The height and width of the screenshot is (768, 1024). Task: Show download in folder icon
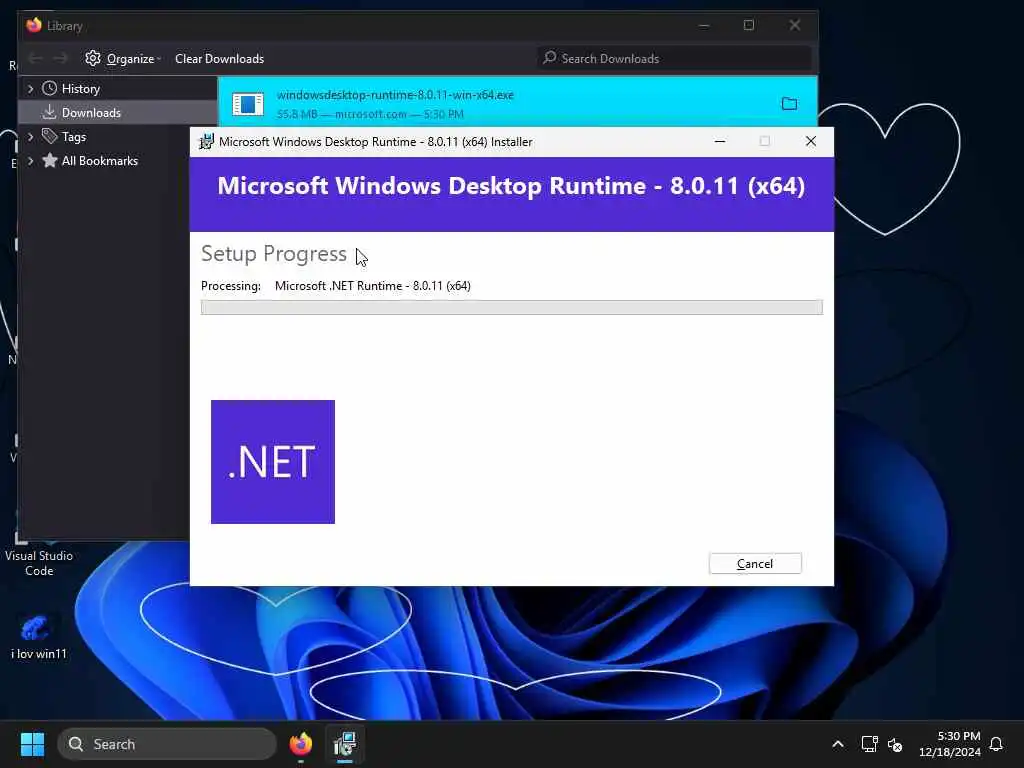coord(790,103)
